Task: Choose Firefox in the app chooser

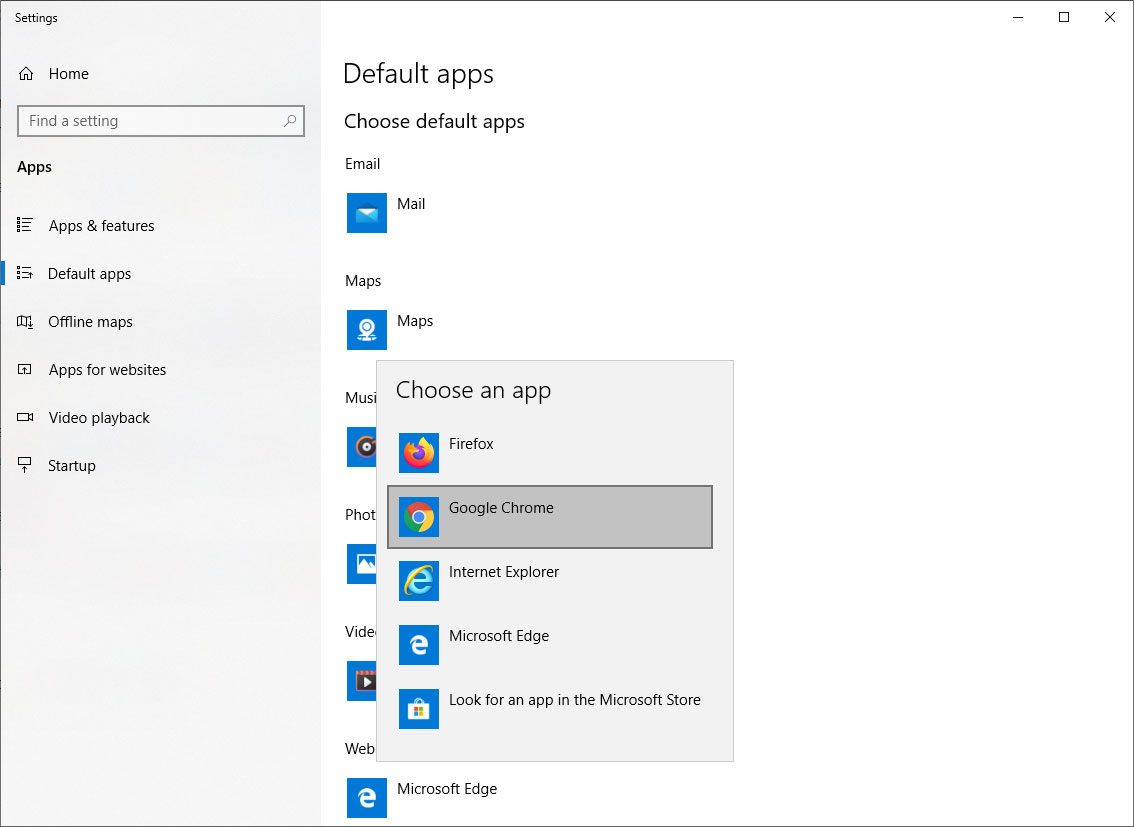Action: (550, 453)
